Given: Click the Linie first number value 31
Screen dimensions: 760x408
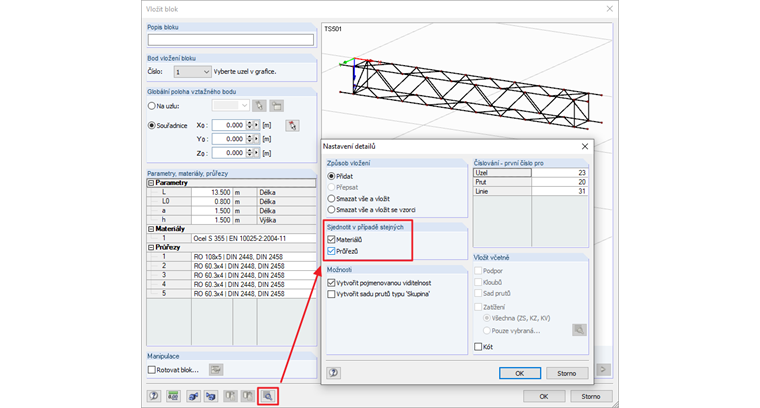Looking at the screenshot, I should coord(559,191).
